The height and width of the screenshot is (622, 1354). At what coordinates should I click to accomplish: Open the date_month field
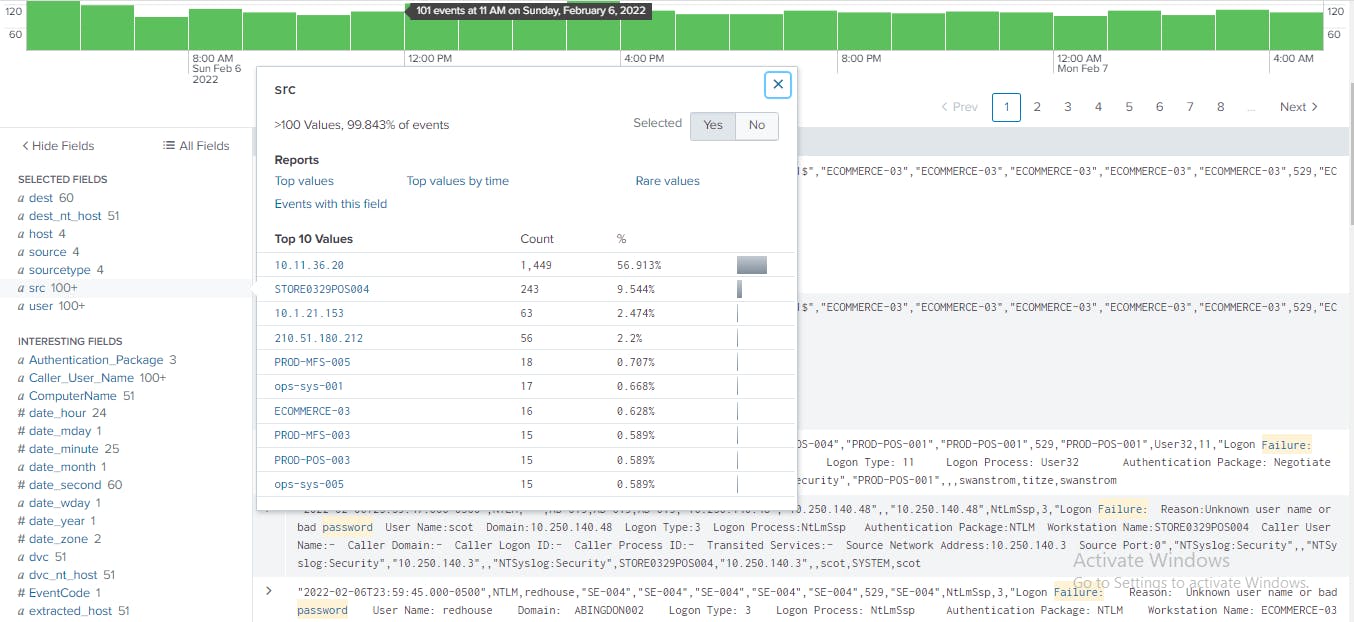pos(62,467)
